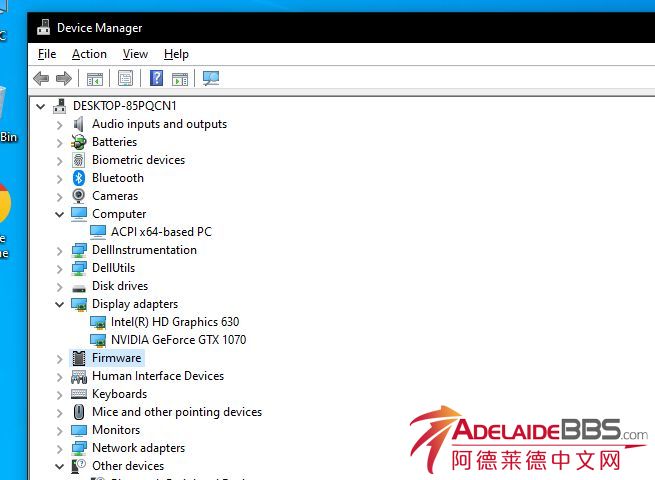
Task: Click the blue Help toolbar icon
Action: pyautogui.click(x=156, y=78)
